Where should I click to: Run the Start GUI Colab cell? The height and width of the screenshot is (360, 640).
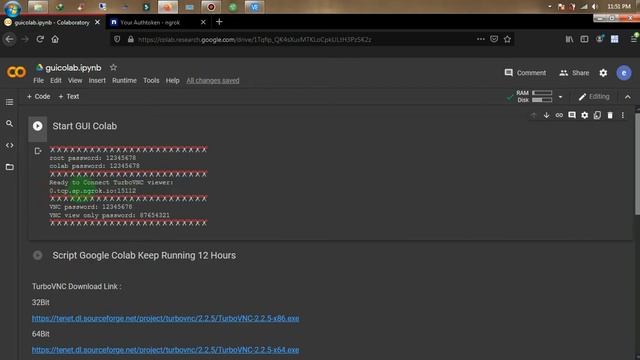pos(38,126)
